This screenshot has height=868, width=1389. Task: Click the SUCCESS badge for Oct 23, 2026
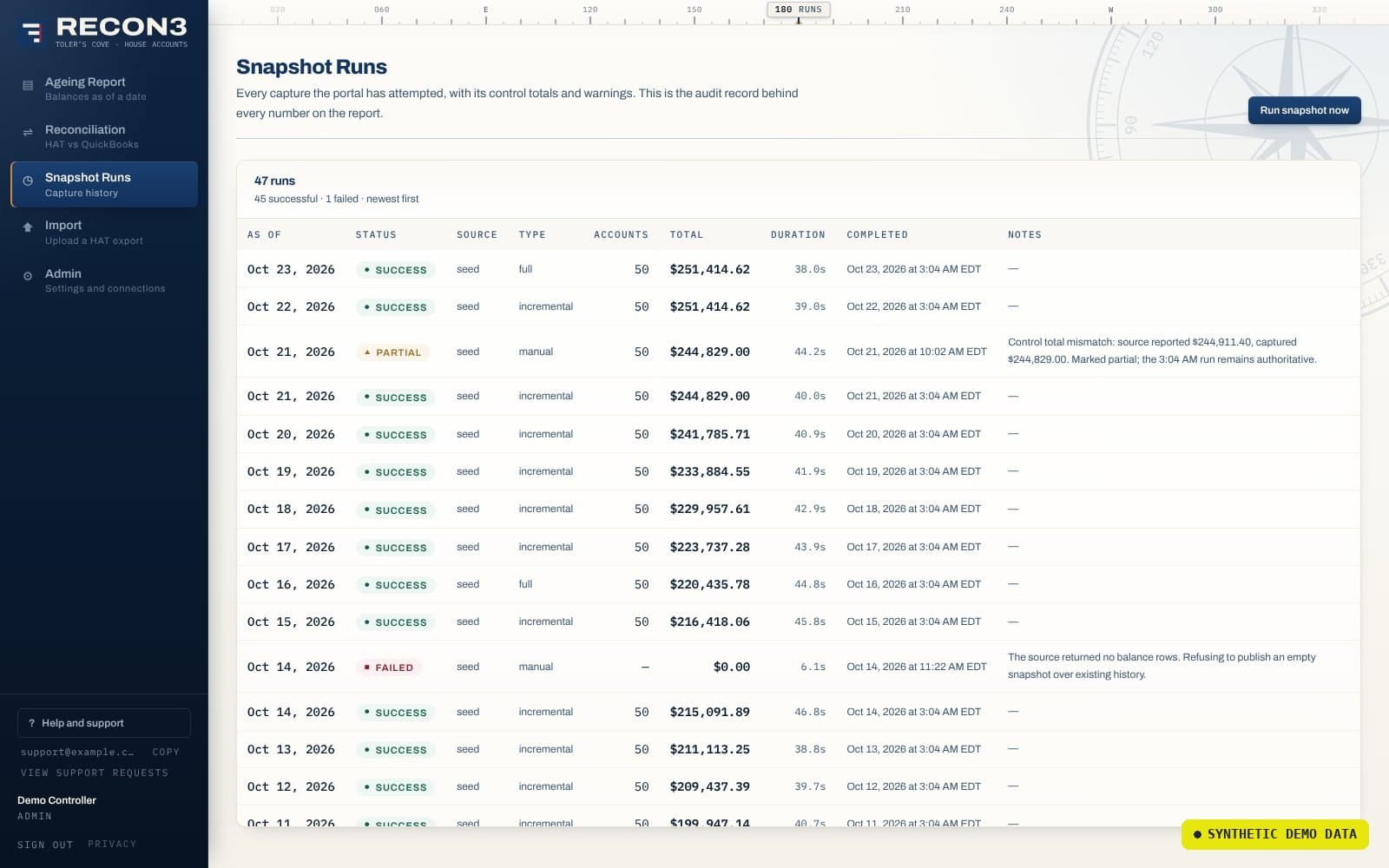coord(395,270)
